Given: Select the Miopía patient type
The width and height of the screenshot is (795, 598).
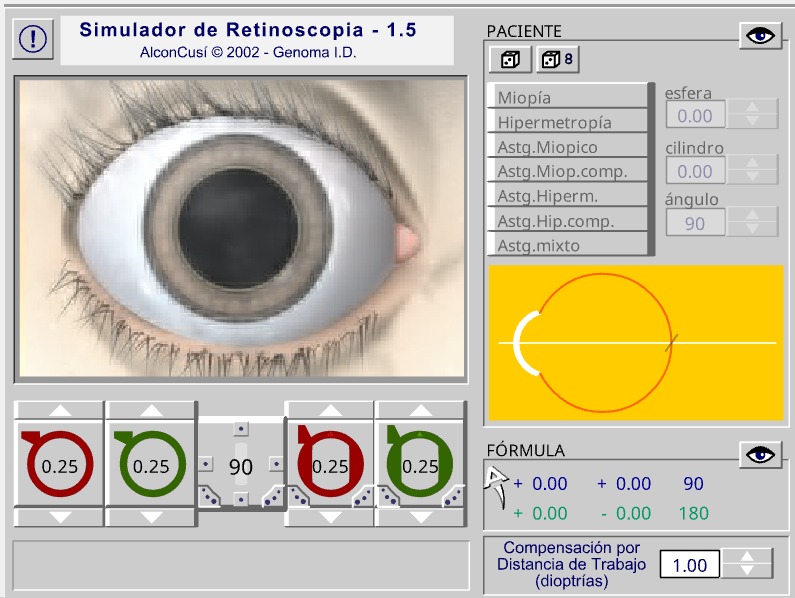Looking at the screenshot, I should [x=568, y=97].
